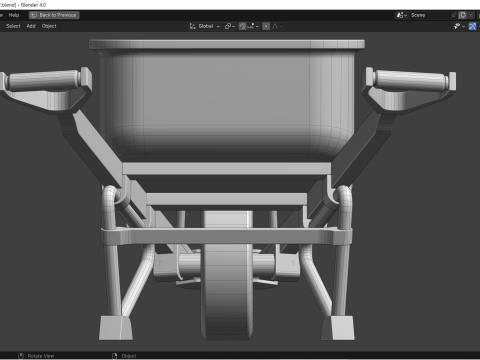Open the Global transform orientation dropdown
This screenshot has width=480, height=360.
pos(205,26)
